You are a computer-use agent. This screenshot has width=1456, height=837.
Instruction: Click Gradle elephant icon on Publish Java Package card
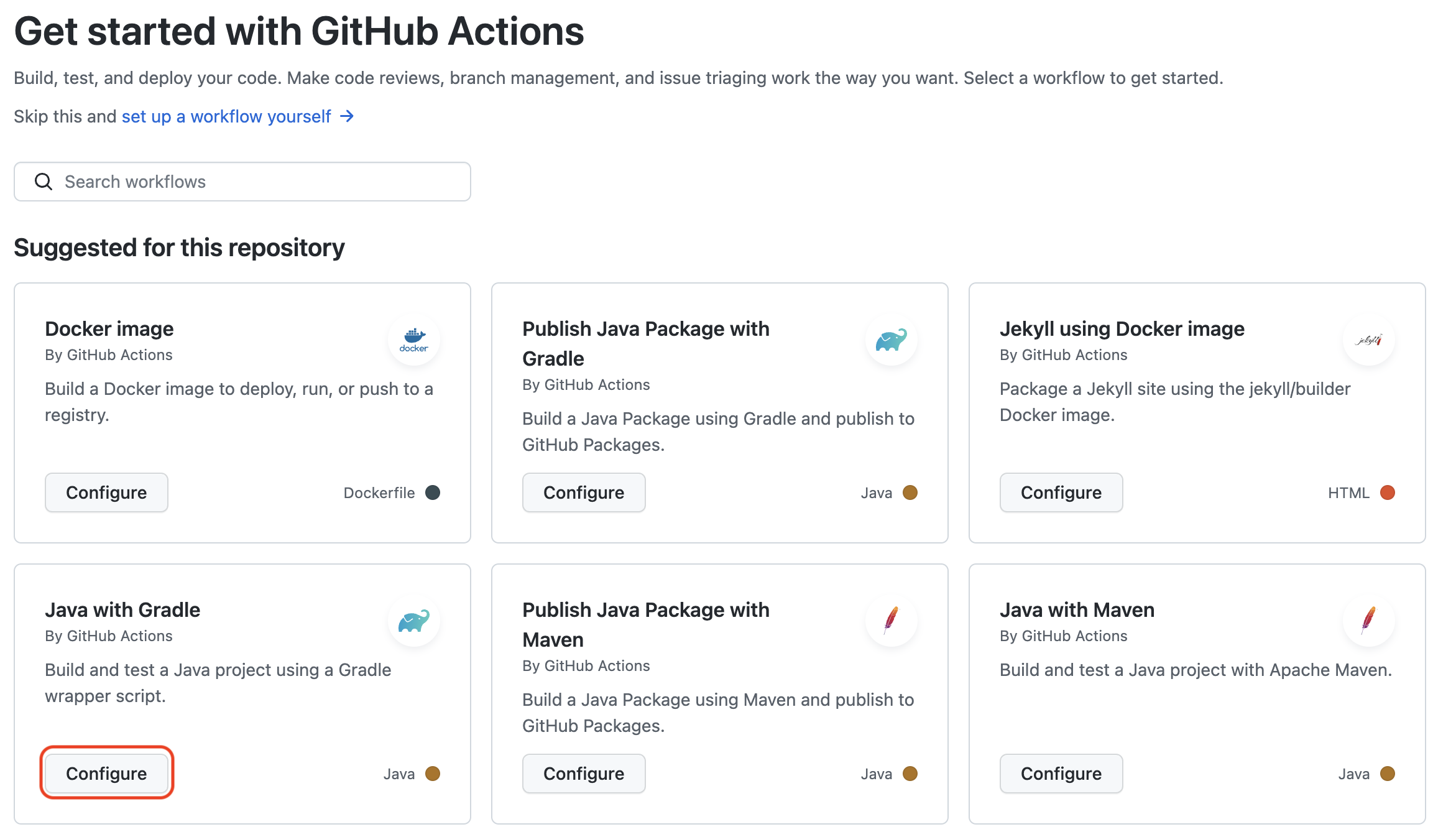[x=891, y=340]
